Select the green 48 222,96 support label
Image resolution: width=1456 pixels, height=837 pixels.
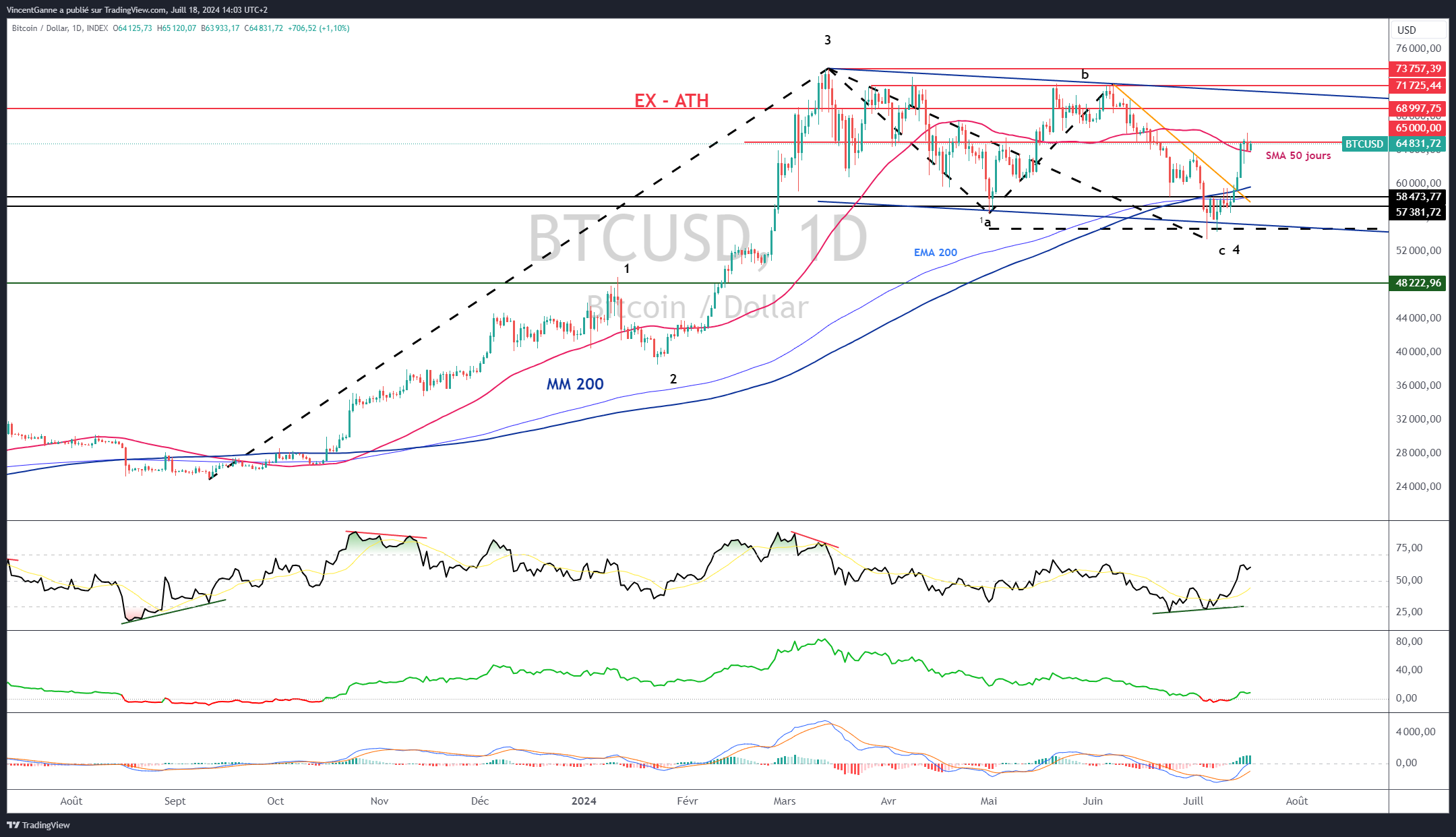click(1418, 283)
